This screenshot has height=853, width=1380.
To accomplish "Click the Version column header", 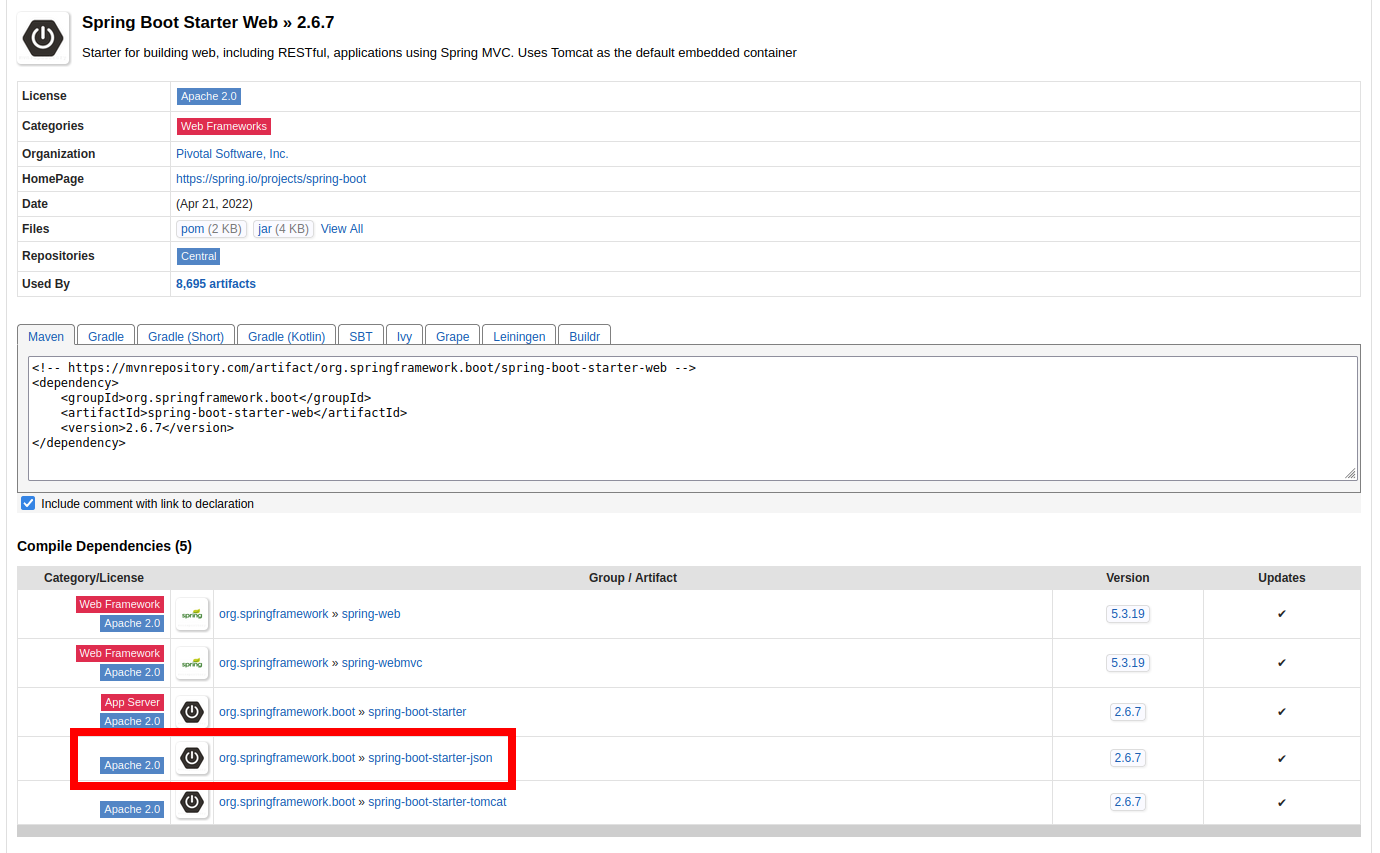I will [1128, 578].
